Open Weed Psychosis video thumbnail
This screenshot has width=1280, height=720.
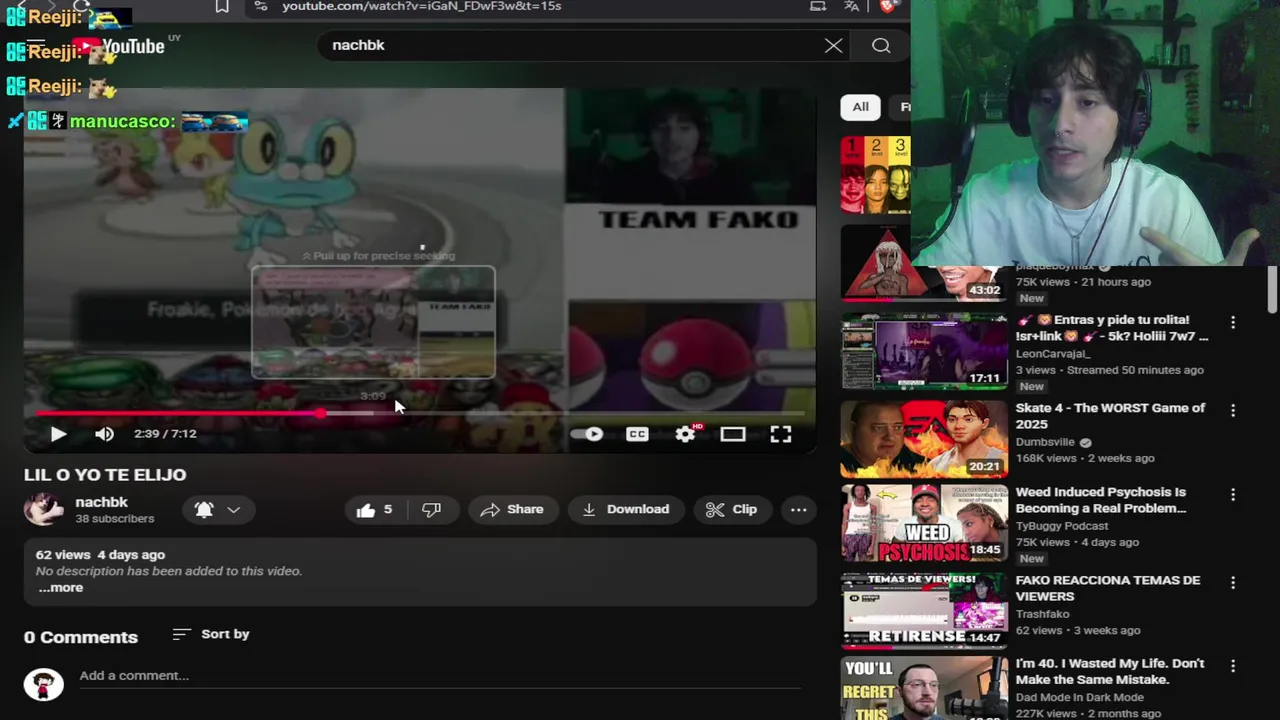924,523
